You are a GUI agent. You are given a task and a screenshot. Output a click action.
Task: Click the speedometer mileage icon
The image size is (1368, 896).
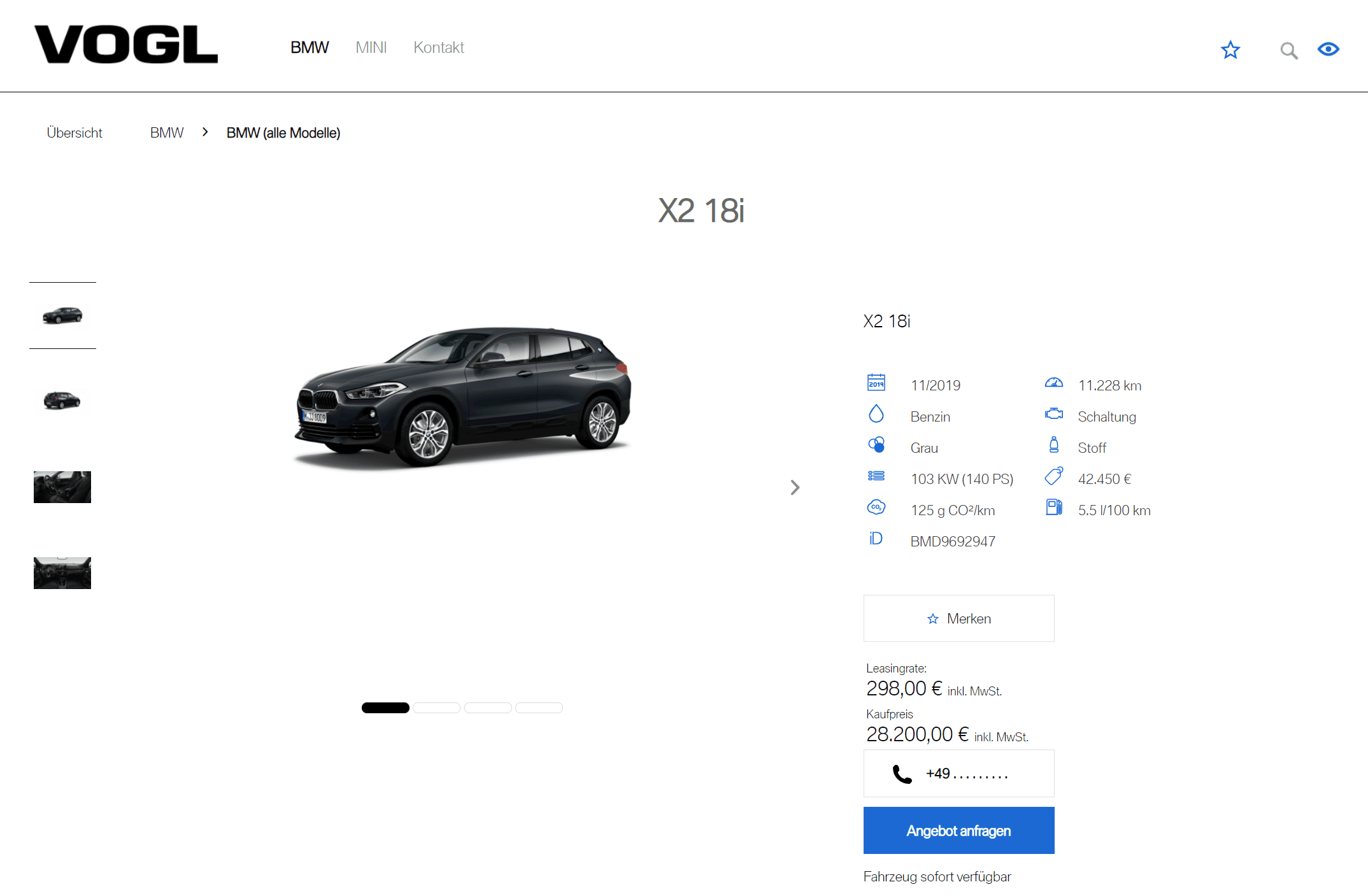click(1054, 383)
